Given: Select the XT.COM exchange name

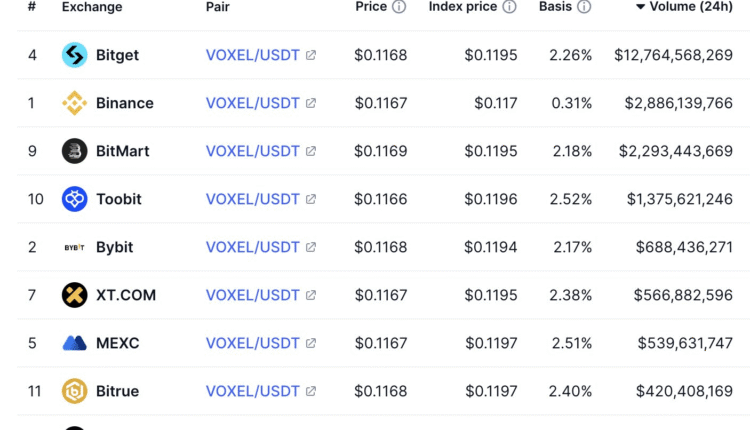Looking at the screenshot, I should 126,295.
